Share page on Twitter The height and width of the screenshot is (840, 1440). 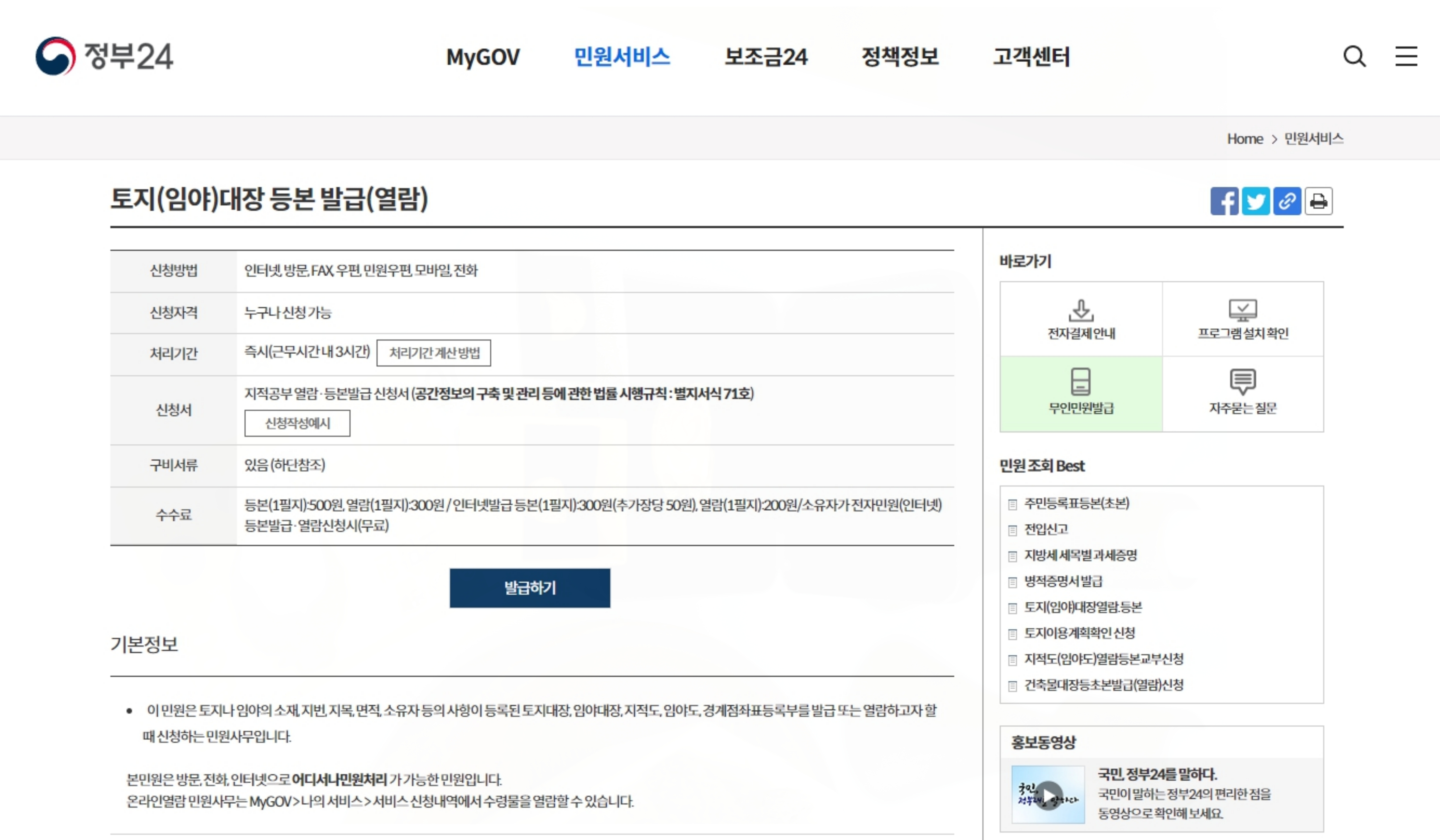tap(1255, 201)
